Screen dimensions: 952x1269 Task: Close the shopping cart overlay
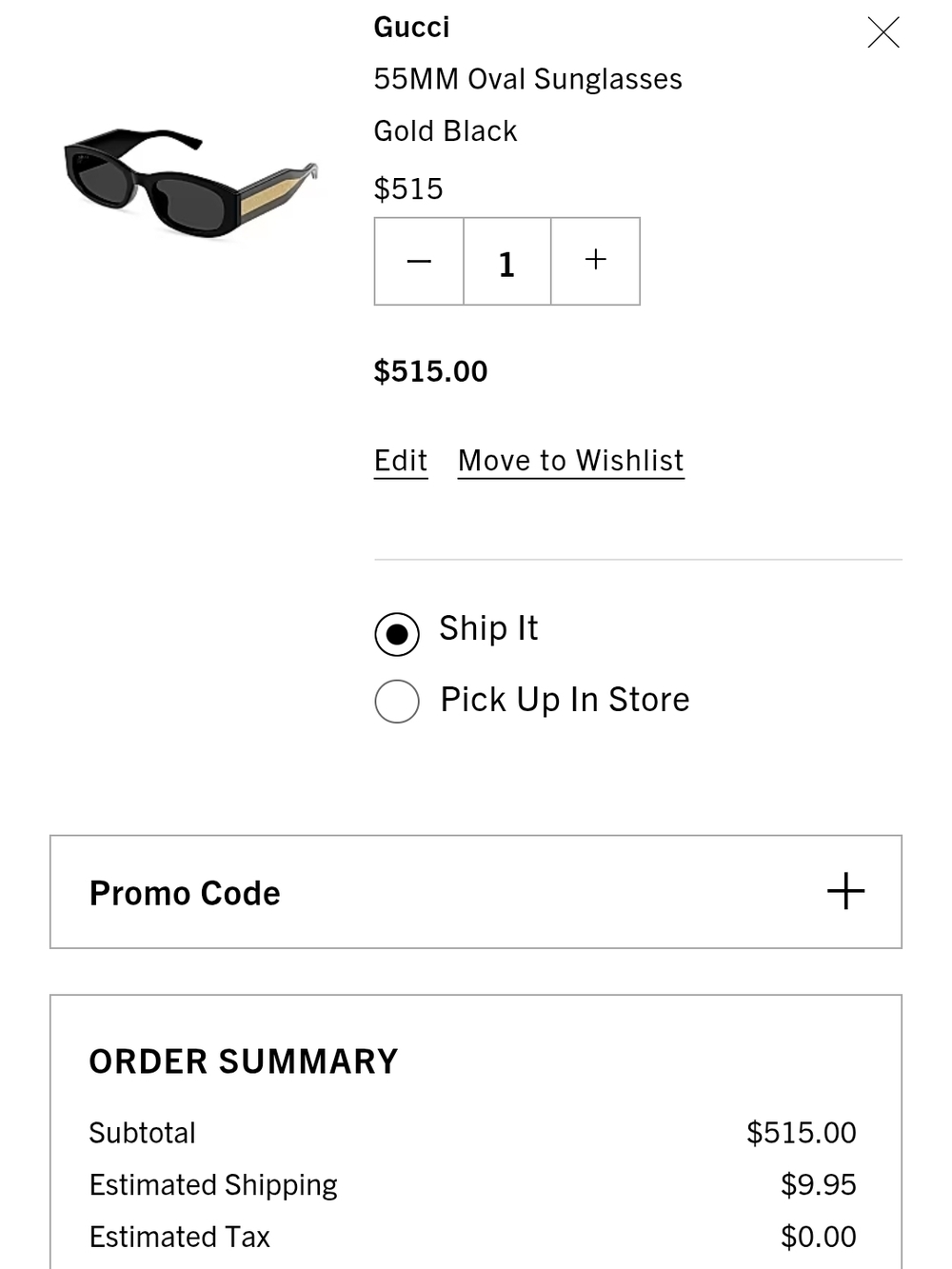pos(883,32)
